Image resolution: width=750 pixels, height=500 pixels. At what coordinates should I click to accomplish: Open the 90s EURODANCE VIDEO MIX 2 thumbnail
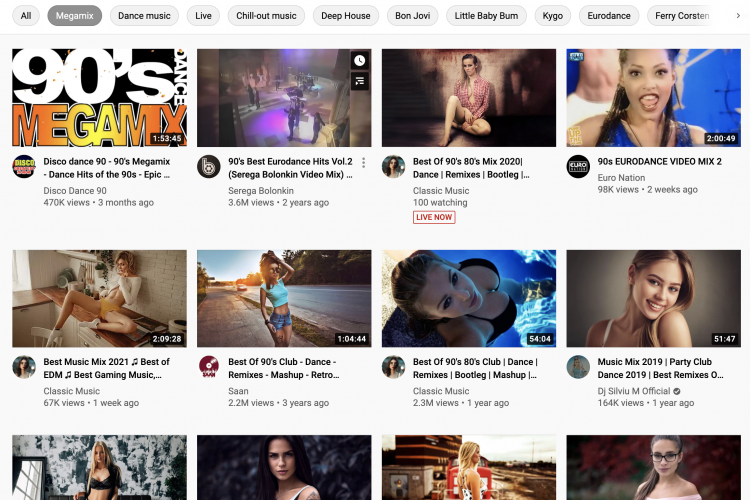[653, 98]
